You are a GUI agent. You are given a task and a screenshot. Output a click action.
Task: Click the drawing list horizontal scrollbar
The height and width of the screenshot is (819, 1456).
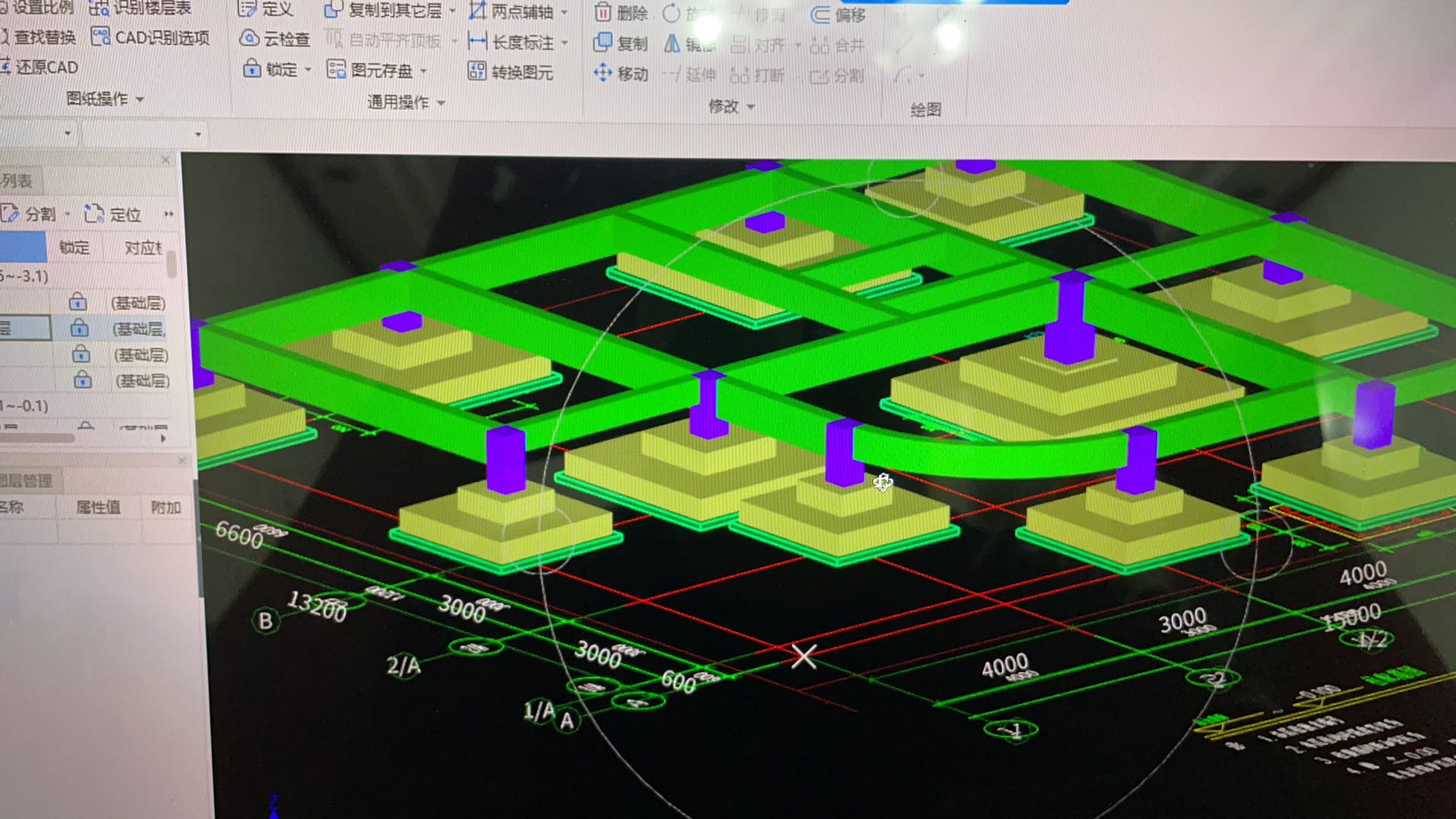[38, 438]
